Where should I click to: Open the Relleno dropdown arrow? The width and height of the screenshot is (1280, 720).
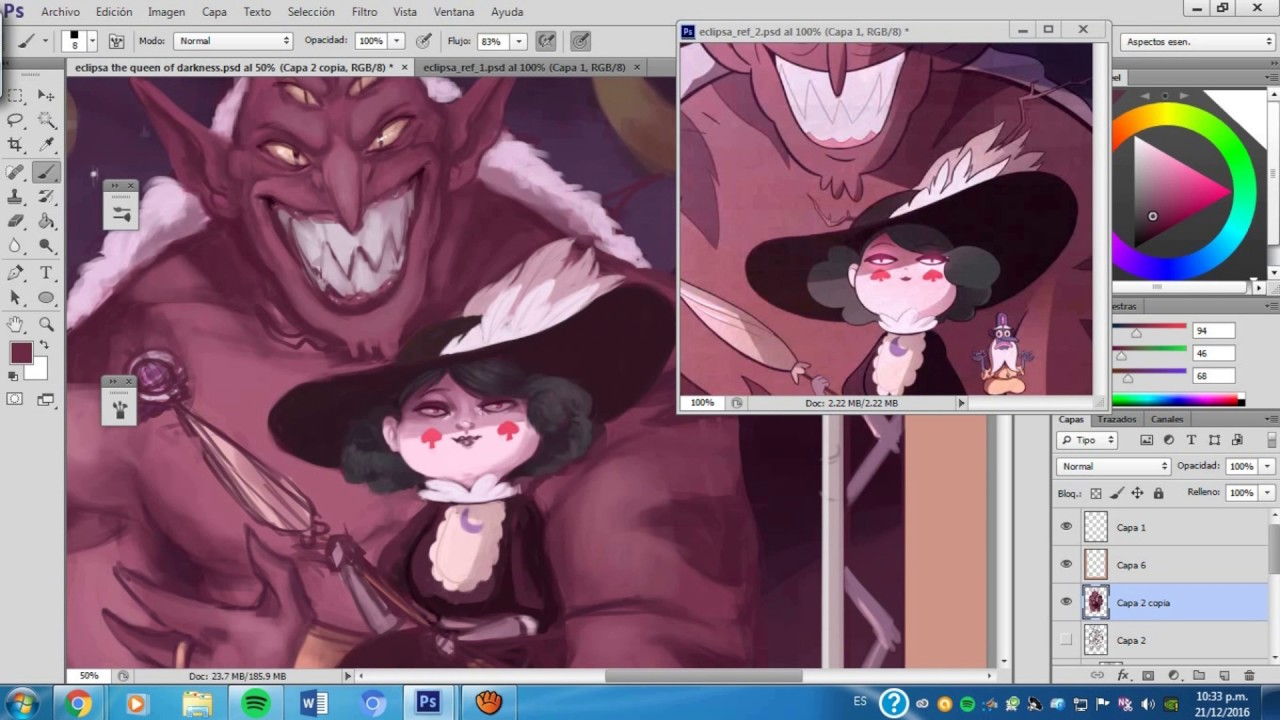pyautogui.click(x=1268, y=493)
